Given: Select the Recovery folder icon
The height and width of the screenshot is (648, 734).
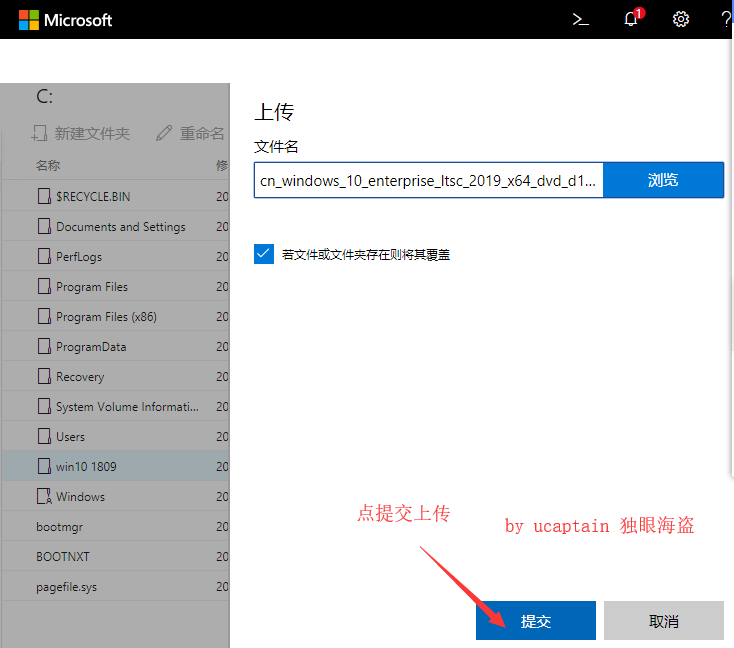Looking at the screenshot, I should click(44, 376).
